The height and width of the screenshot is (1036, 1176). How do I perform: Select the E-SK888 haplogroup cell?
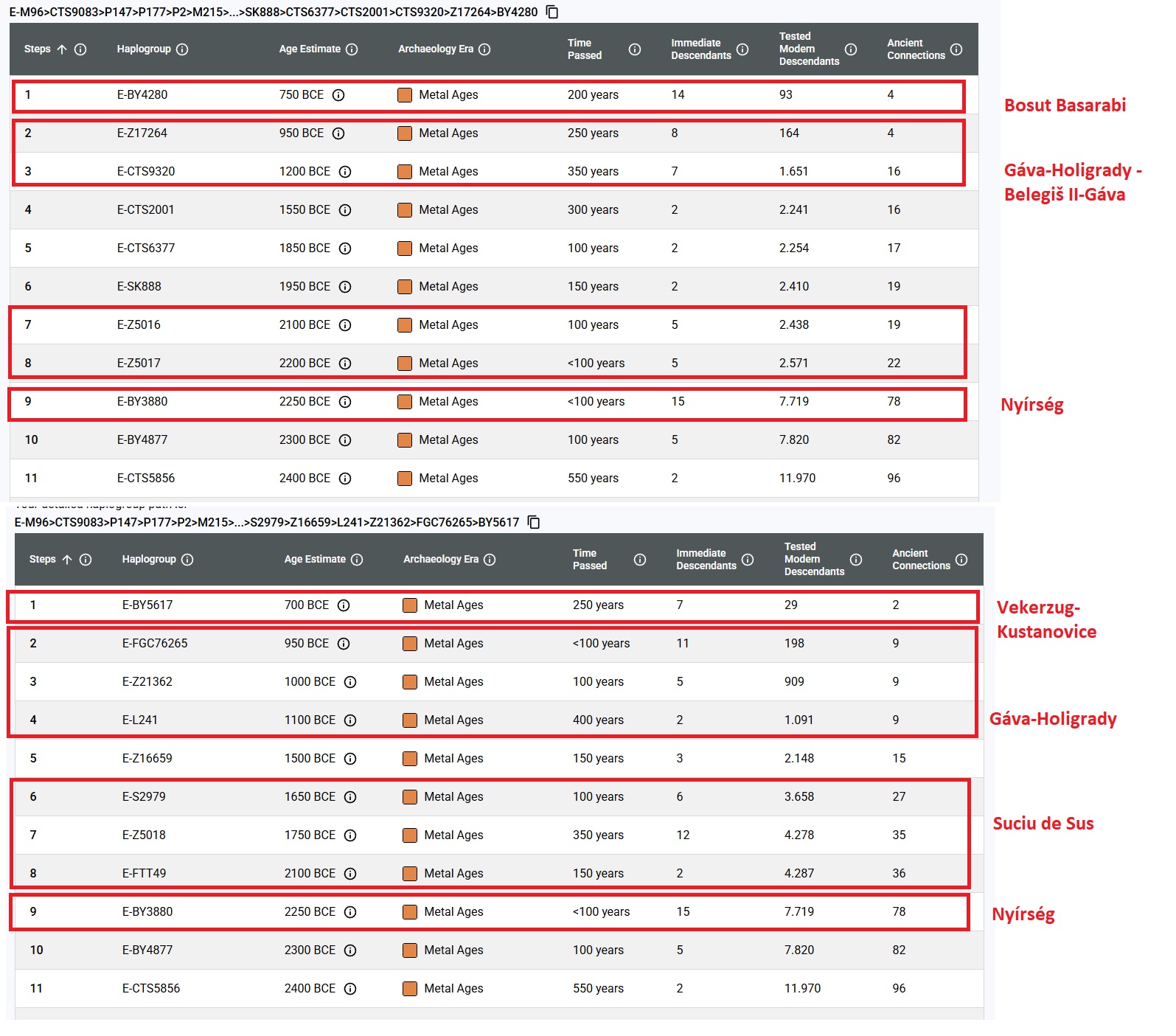139,286
